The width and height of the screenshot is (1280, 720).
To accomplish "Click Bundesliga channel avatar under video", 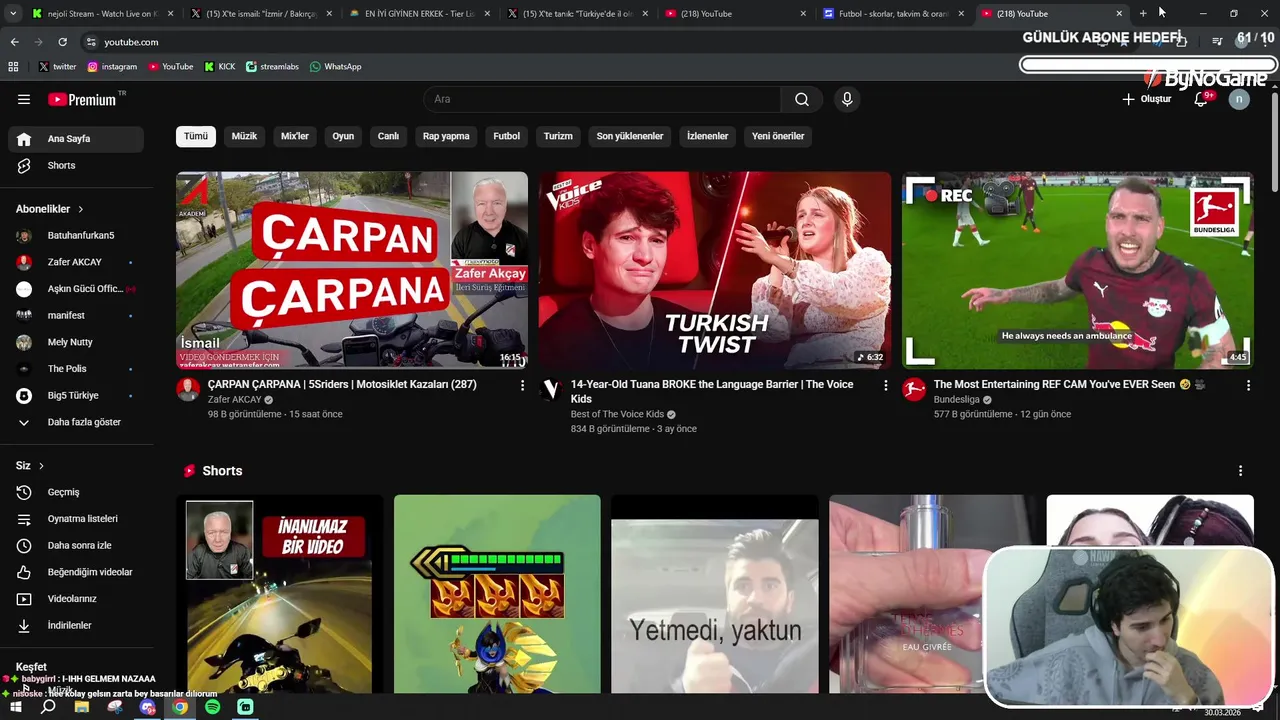I will 914,390.
